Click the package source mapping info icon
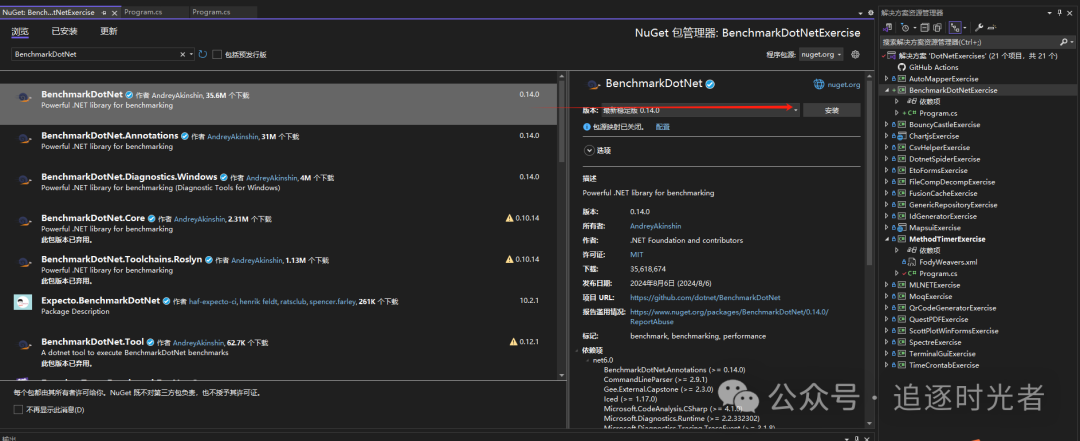This screenshot has height=441, width=1080. click(587, 127)
